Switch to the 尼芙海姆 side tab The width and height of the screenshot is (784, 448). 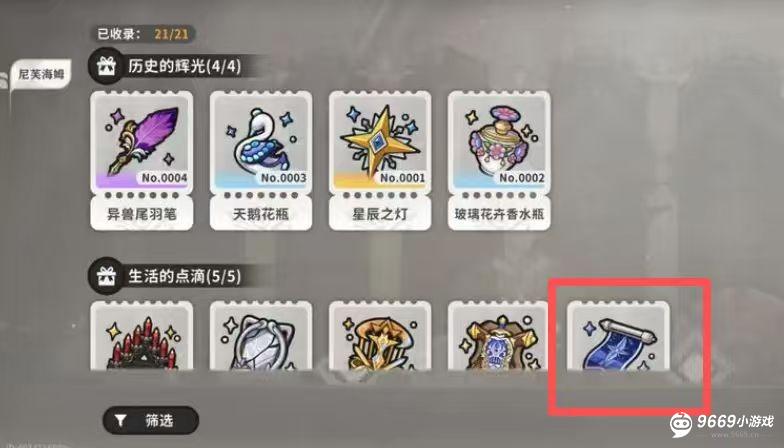pos(41,74)
